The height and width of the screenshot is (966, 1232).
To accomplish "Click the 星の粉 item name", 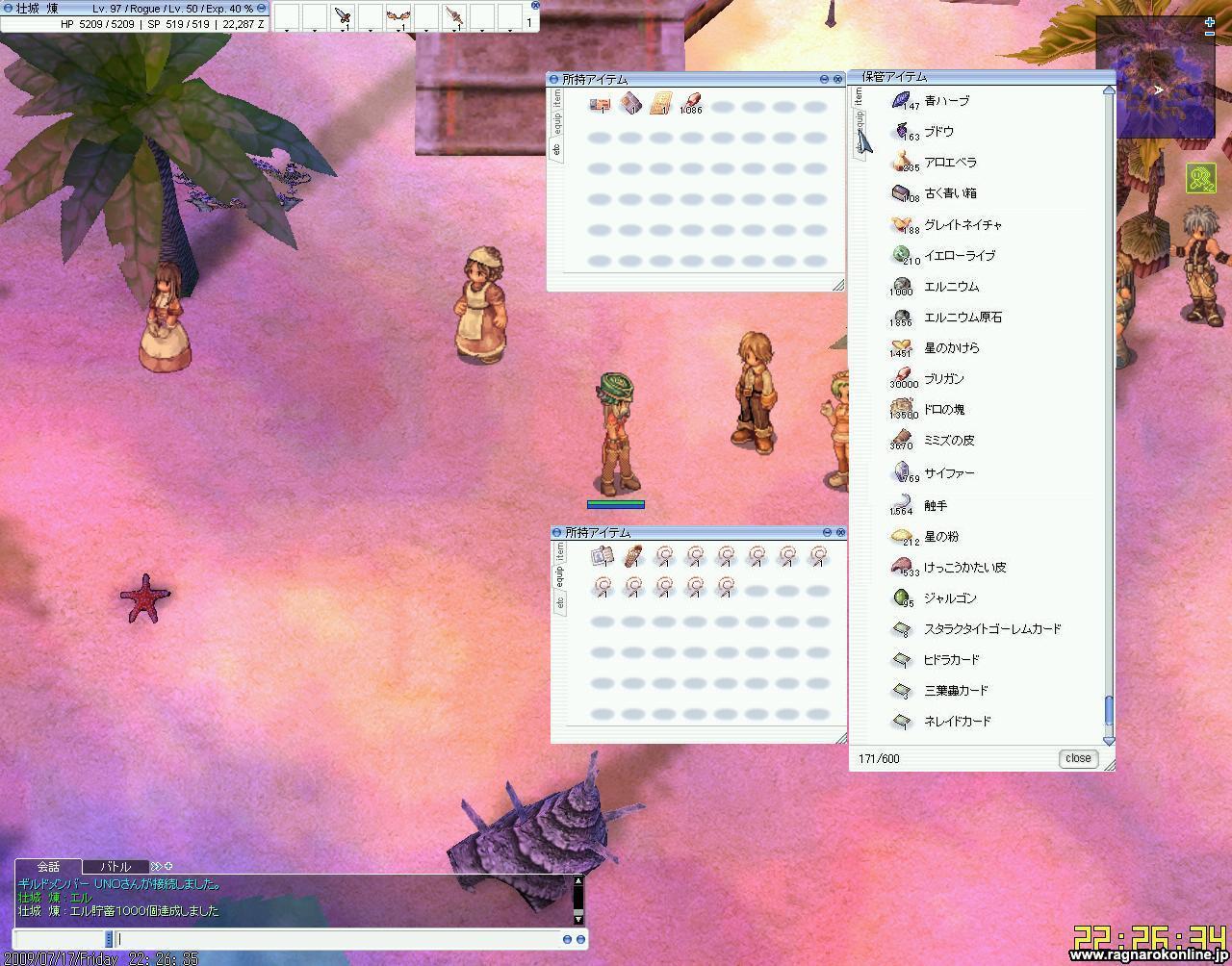I will (941, 537).
